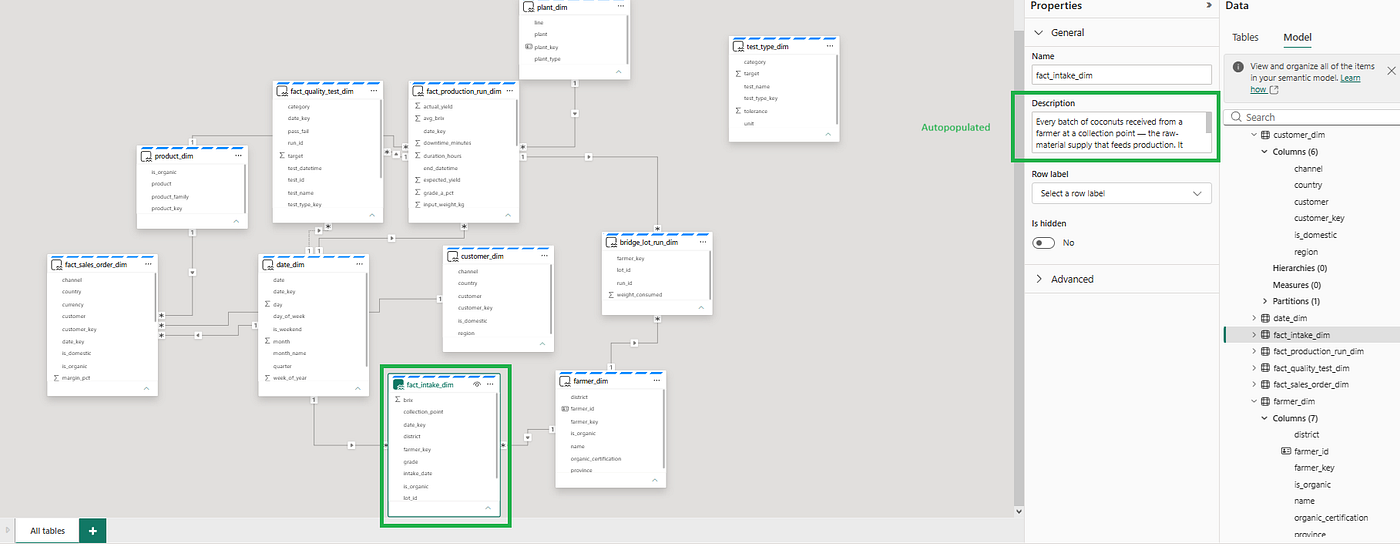1400x546 pixels.
Task: Click the table icon on test_type_dim card header
Action: tap(739, 46)
